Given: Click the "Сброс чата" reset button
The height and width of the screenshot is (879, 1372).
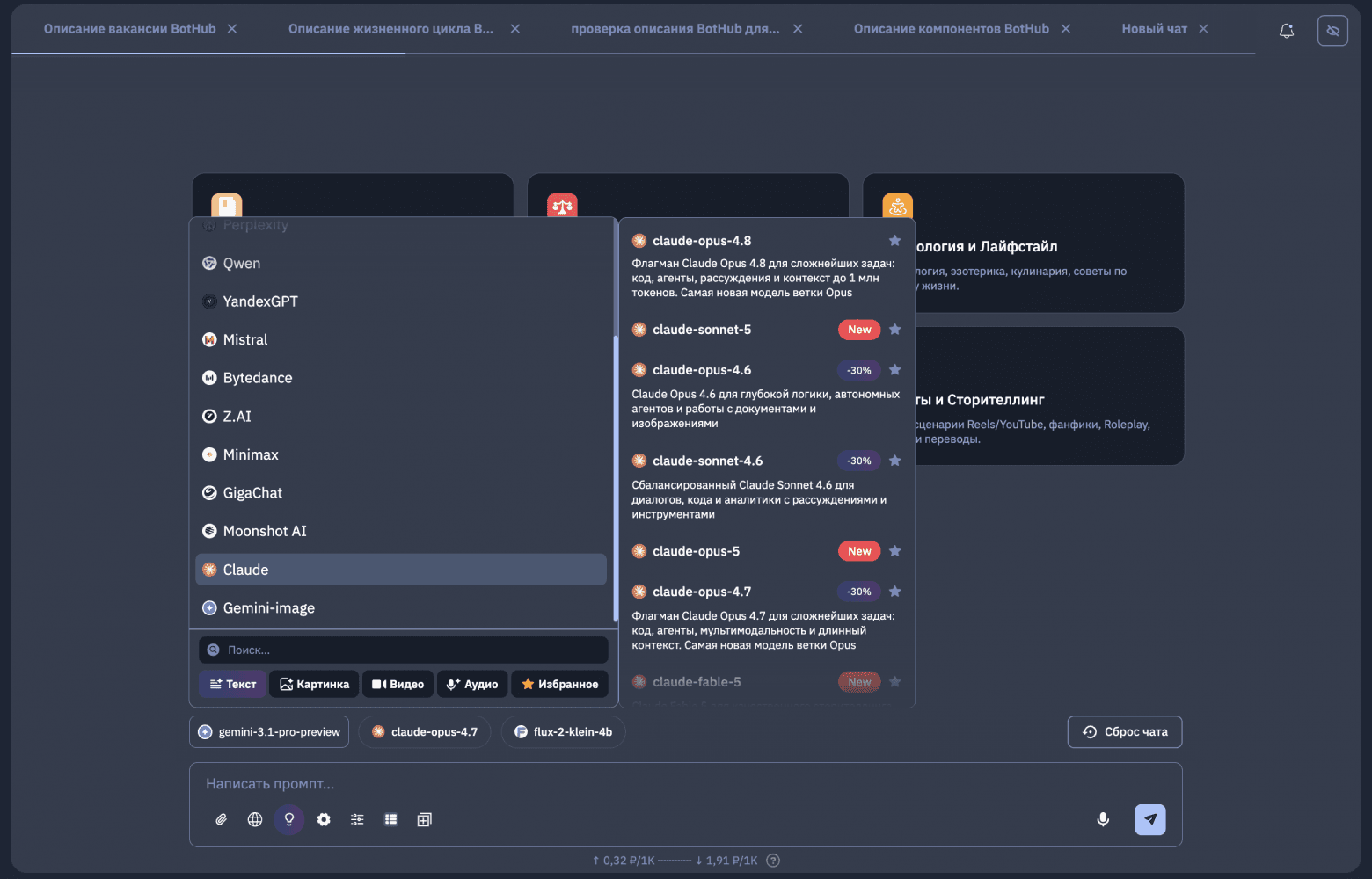Looking at the screenshot, I should (x=1125, y=732).
